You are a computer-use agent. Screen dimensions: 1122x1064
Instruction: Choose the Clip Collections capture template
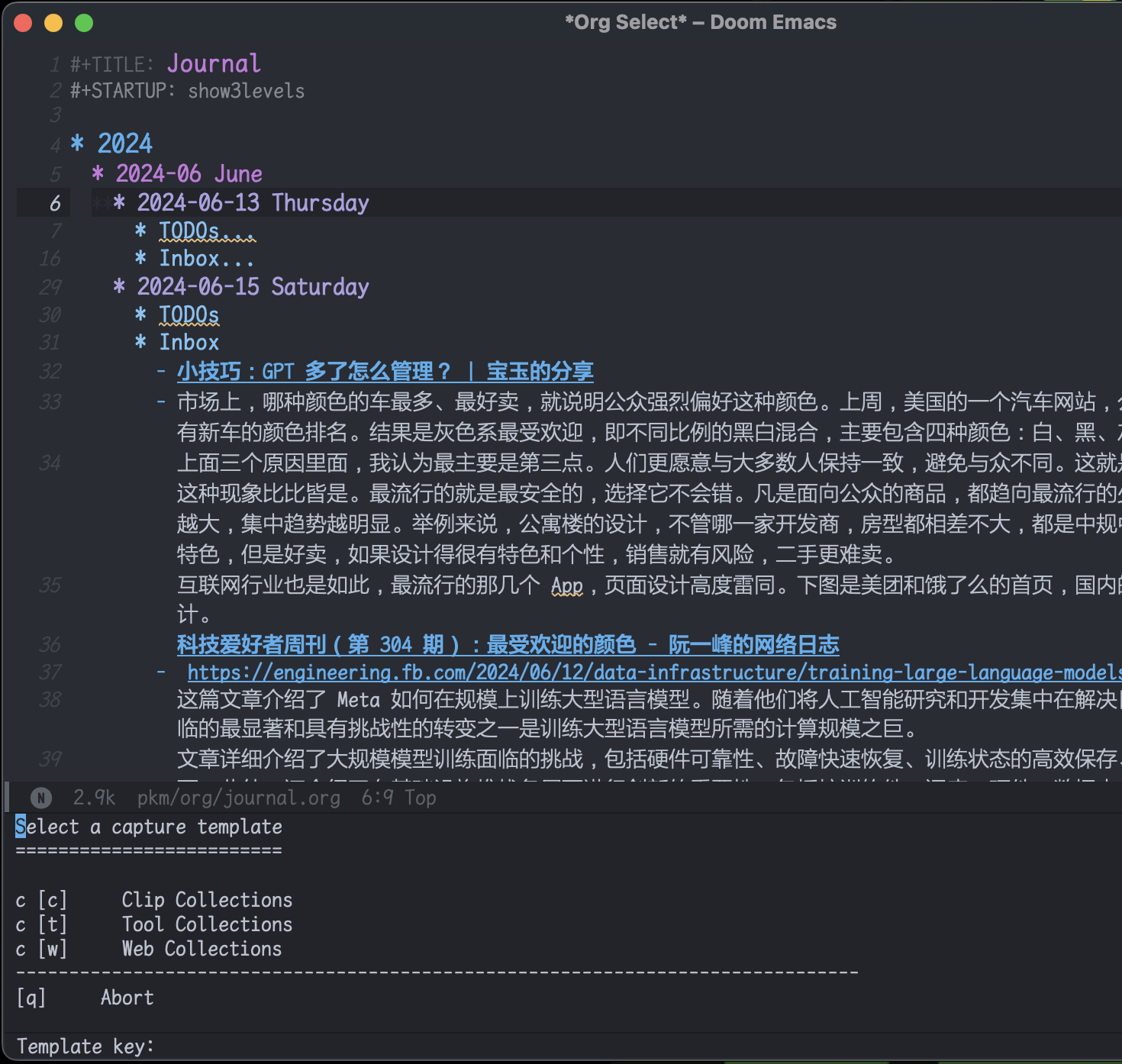pyautogui.click(x=206, y=900)
